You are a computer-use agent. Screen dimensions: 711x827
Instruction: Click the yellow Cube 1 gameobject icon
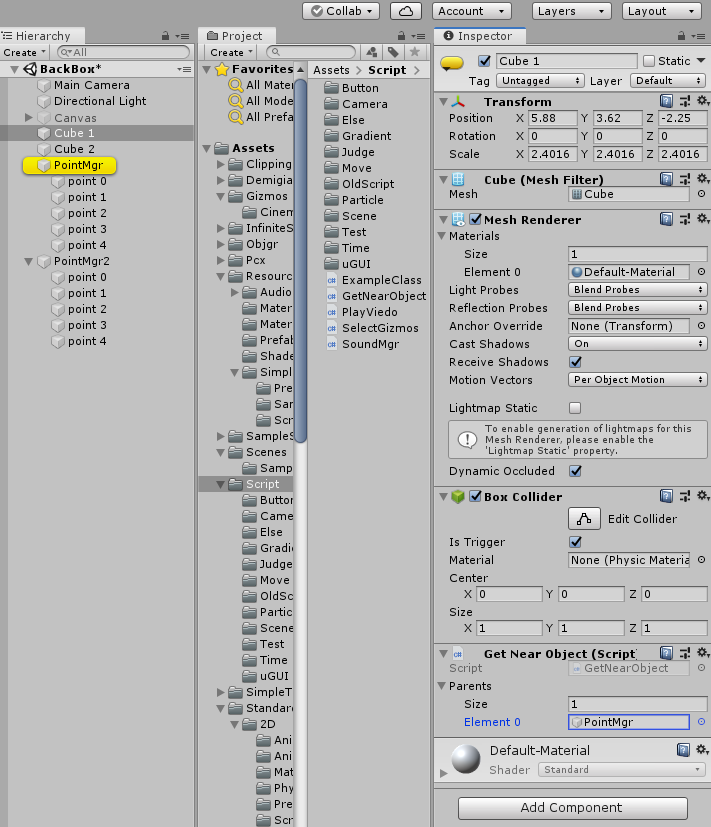452,63
